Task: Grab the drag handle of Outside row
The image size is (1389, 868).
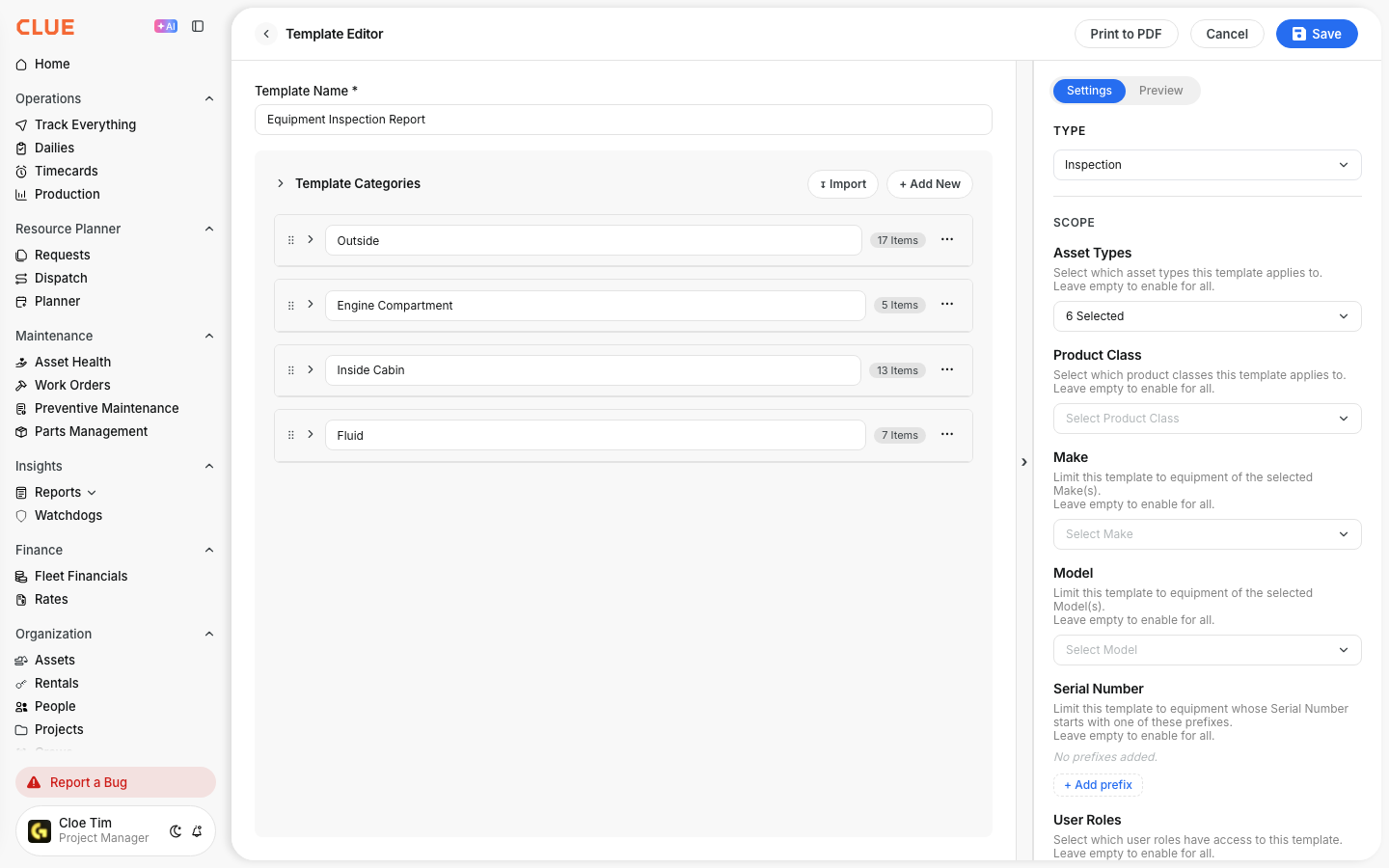Action: click(x=291, y=240)
